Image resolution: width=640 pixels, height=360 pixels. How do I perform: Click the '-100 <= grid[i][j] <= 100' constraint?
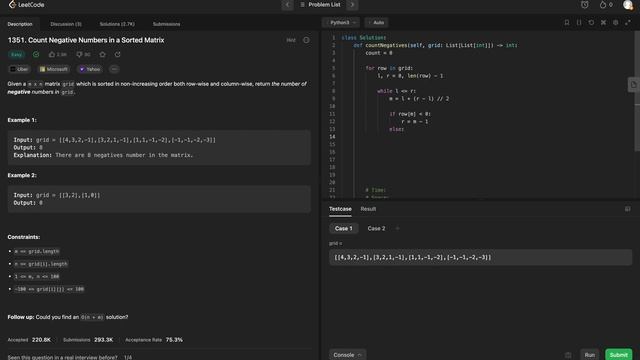tap(49, 289)
